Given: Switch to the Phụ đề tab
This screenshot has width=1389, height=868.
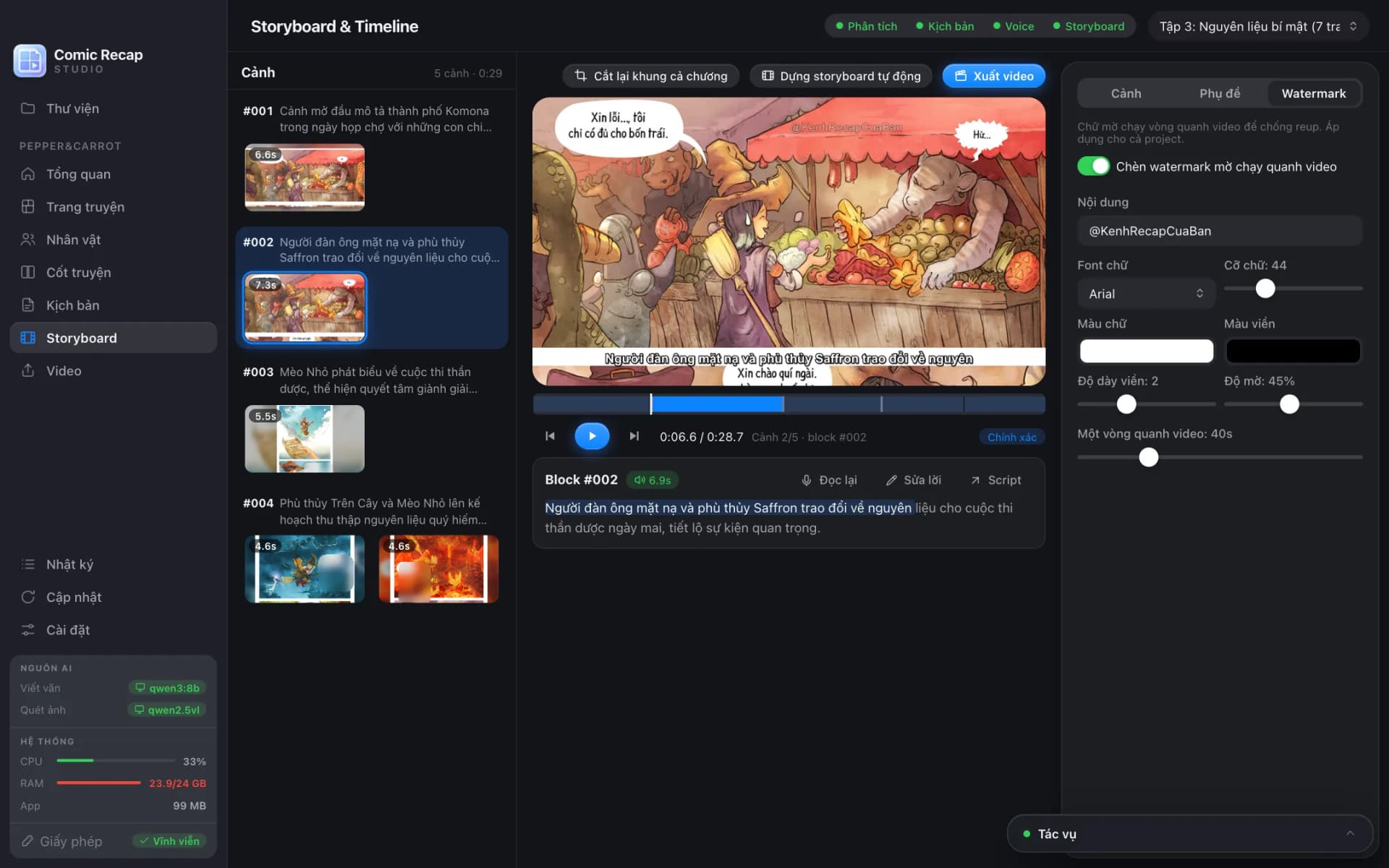Looking at the screenshot, I should 1220,93.
